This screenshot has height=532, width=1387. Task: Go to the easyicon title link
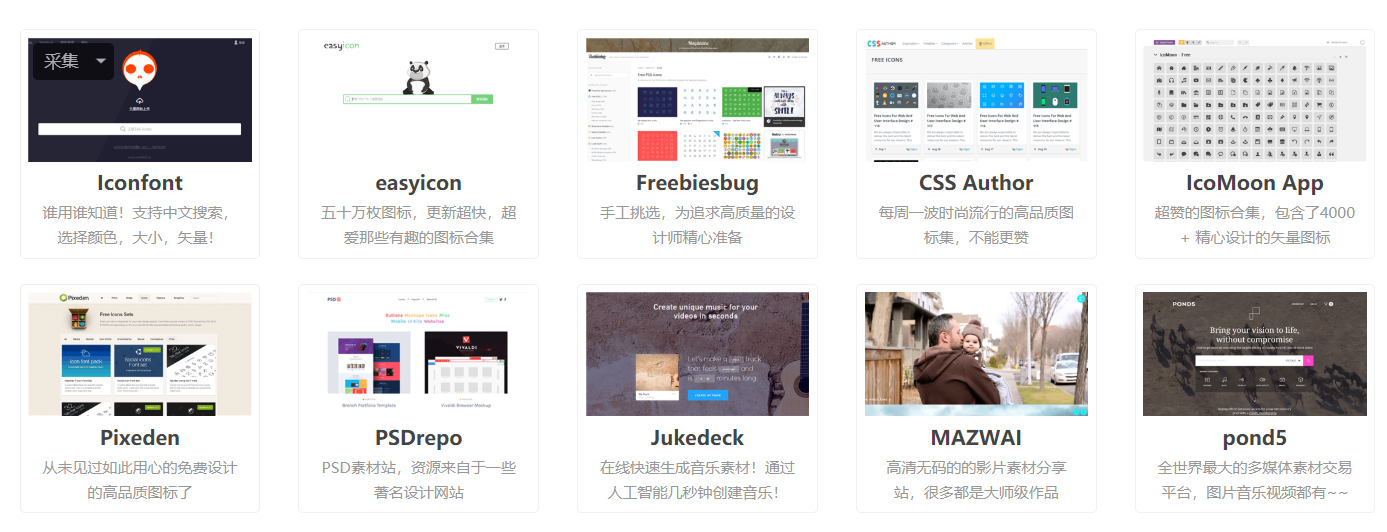click(x=418, y=183)
